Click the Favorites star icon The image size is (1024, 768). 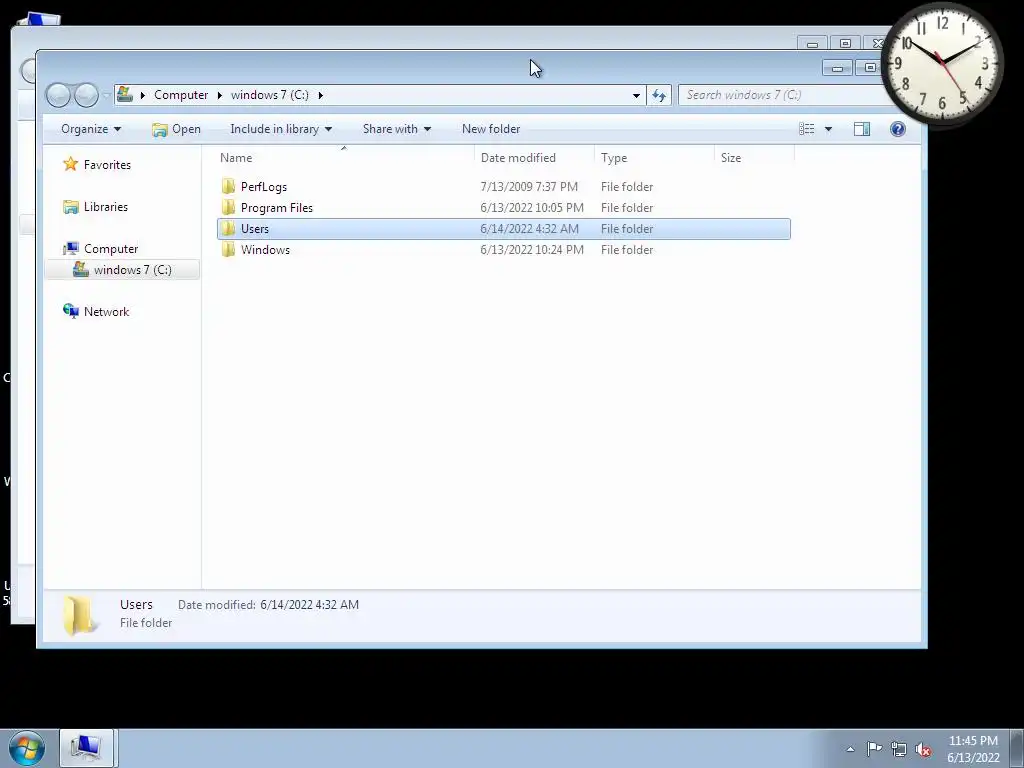click(x=71, y=164)
